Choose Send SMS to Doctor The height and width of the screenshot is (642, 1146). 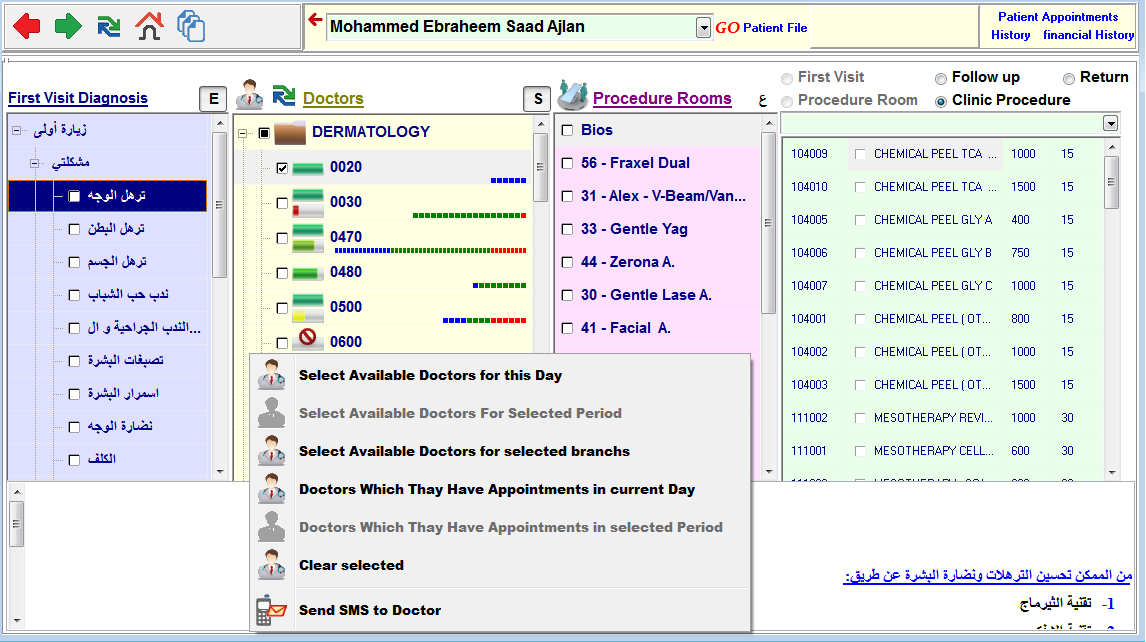tap(369, 610)
